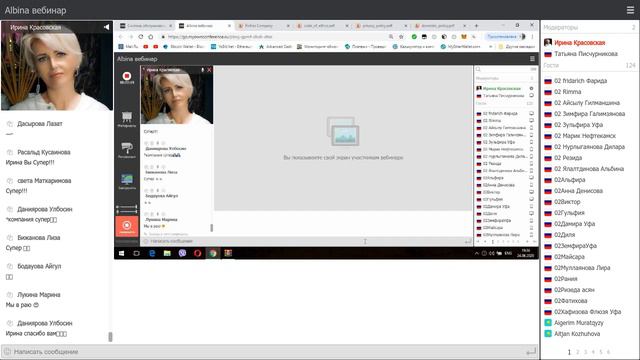The width and height of the screenshot is (640, 360).
Task: Select moderator Татьяна Писчурникова in the list
Action: (586, 53)
